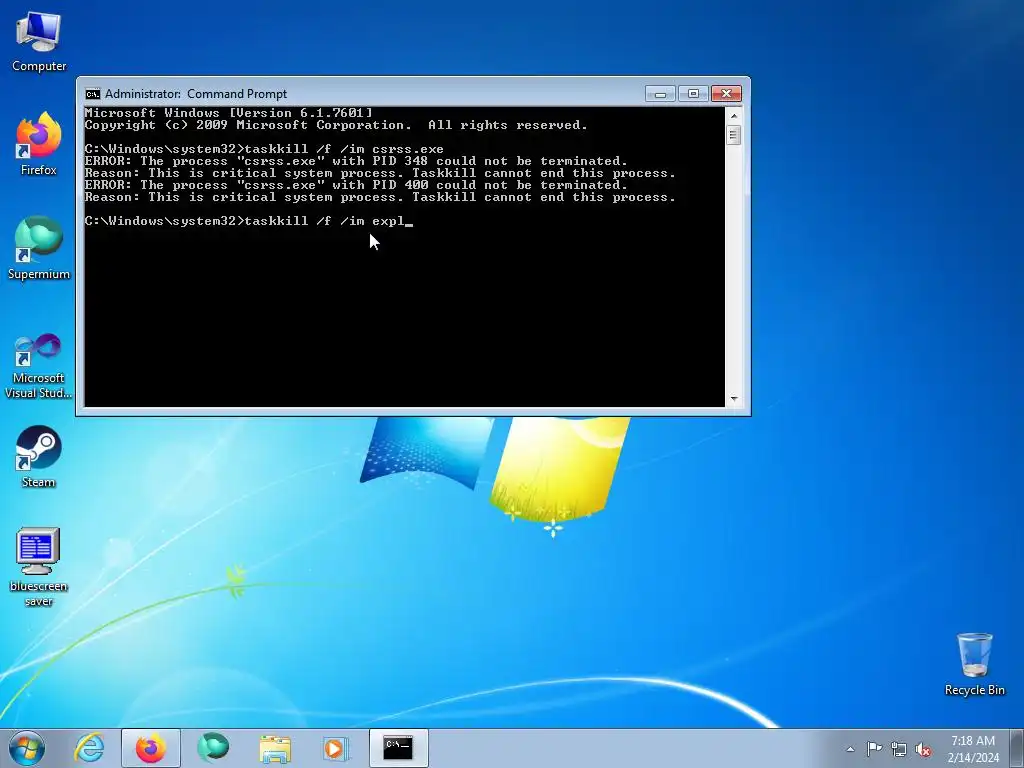Switch to Firefox in the taskbar

point(150,748)
